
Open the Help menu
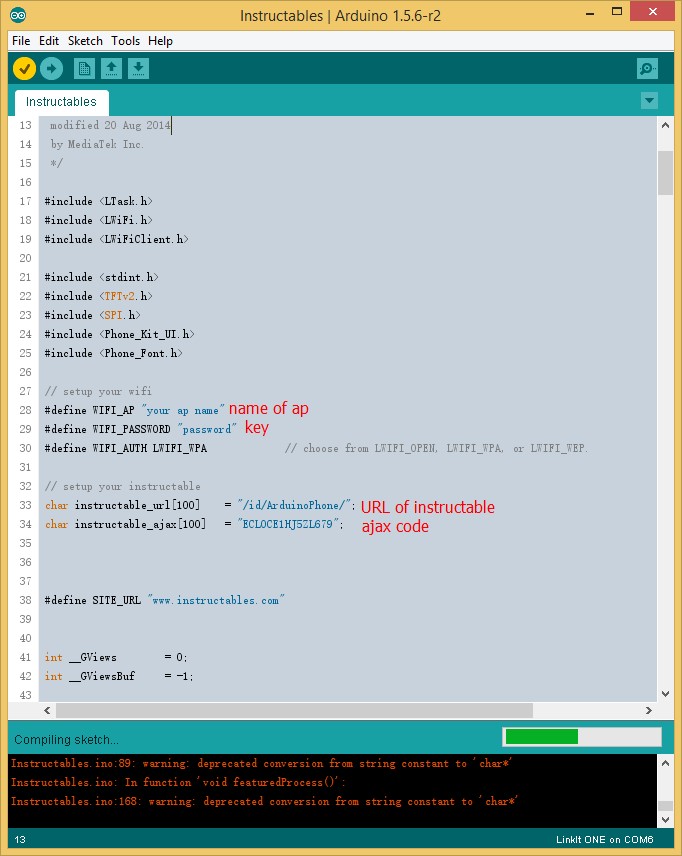160,41
